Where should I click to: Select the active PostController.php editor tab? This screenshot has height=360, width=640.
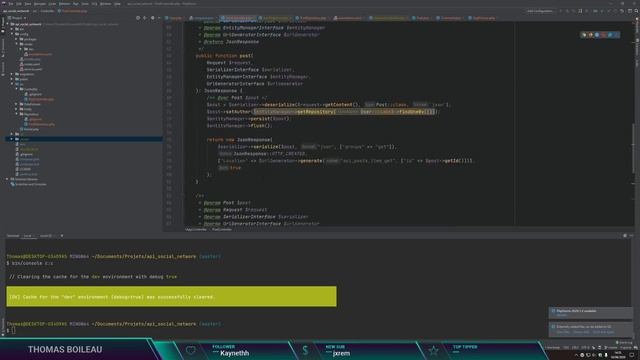[238, 18]
